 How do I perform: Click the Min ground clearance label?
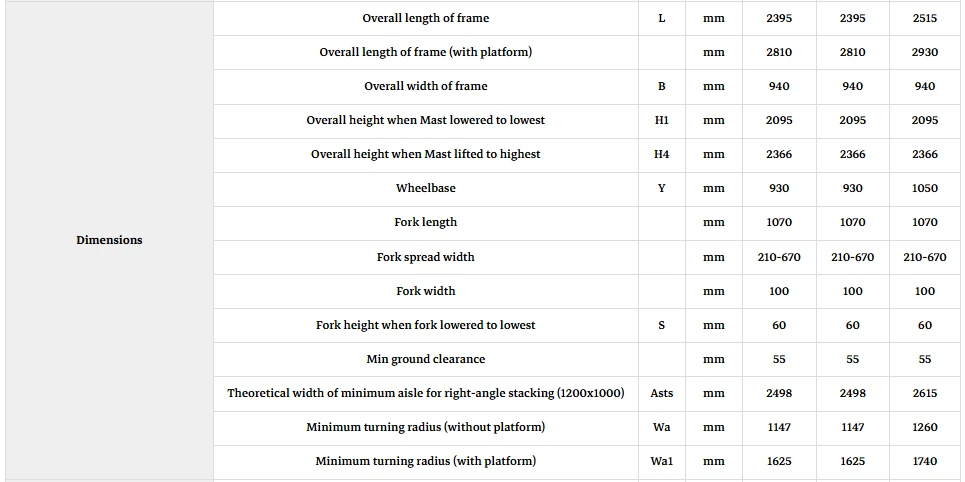(x=426, y=359)
